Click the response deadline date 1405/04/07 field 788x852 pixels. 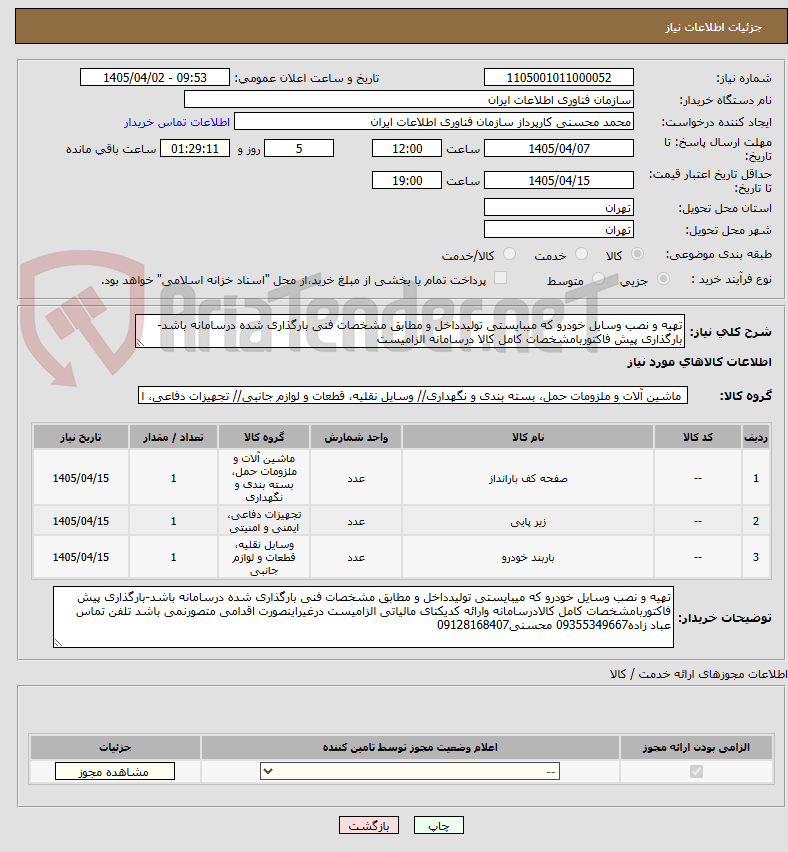click(559, 148)
